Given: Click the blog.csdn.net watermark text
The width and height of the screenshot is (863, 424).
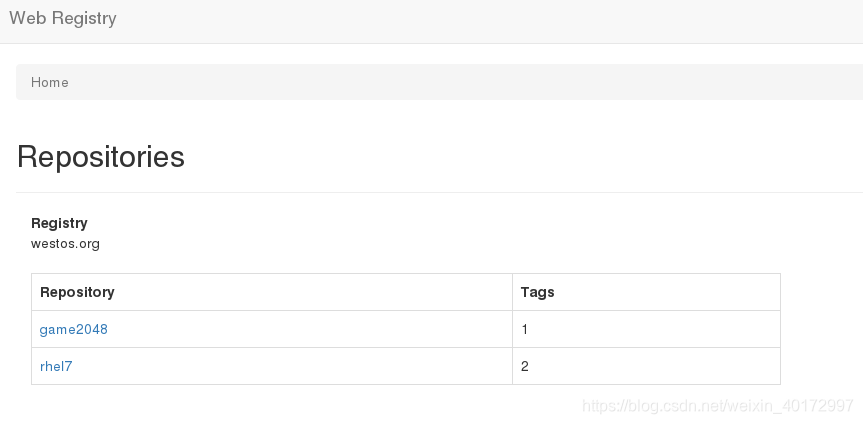Looking at the screenshot, I should pyautogui.click(x=718, y=406).
